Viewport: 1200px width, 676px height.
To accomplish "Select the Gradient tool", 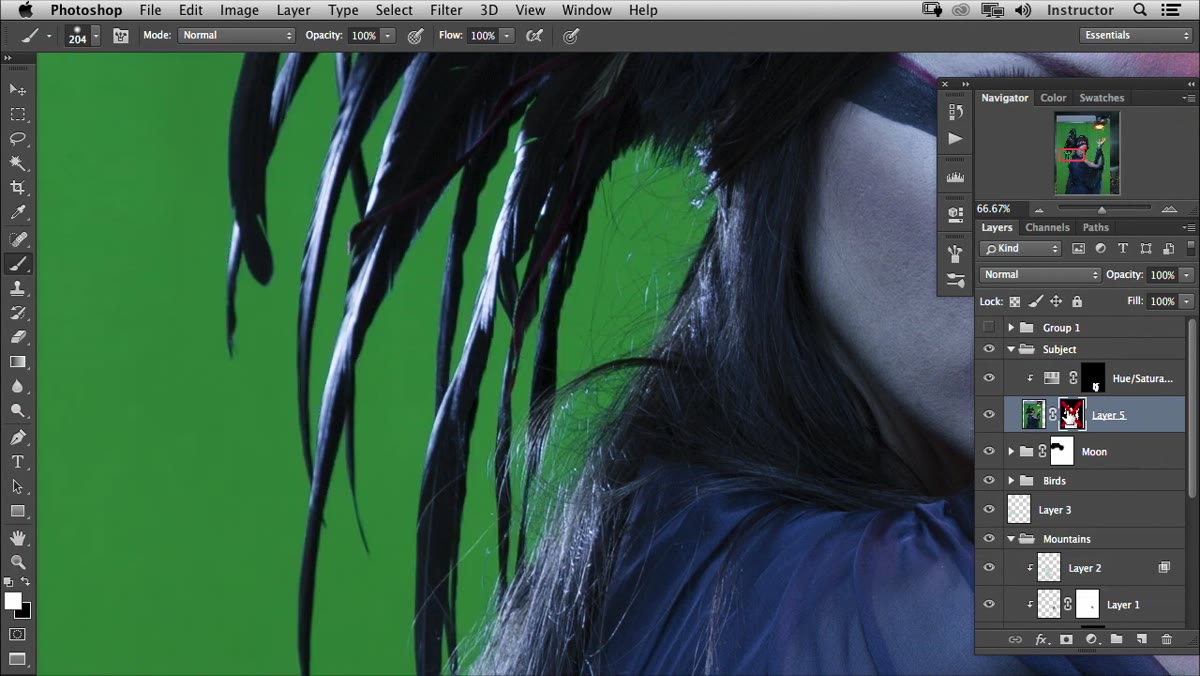I will pos(18,362).
